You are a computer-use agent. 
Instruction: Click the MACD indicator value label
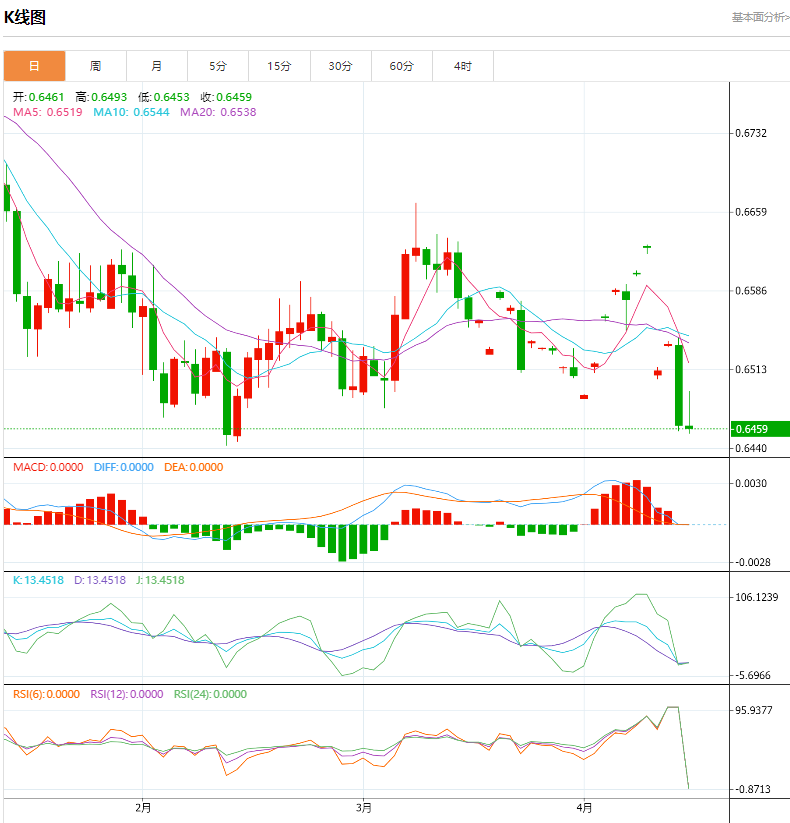point(48,467)
